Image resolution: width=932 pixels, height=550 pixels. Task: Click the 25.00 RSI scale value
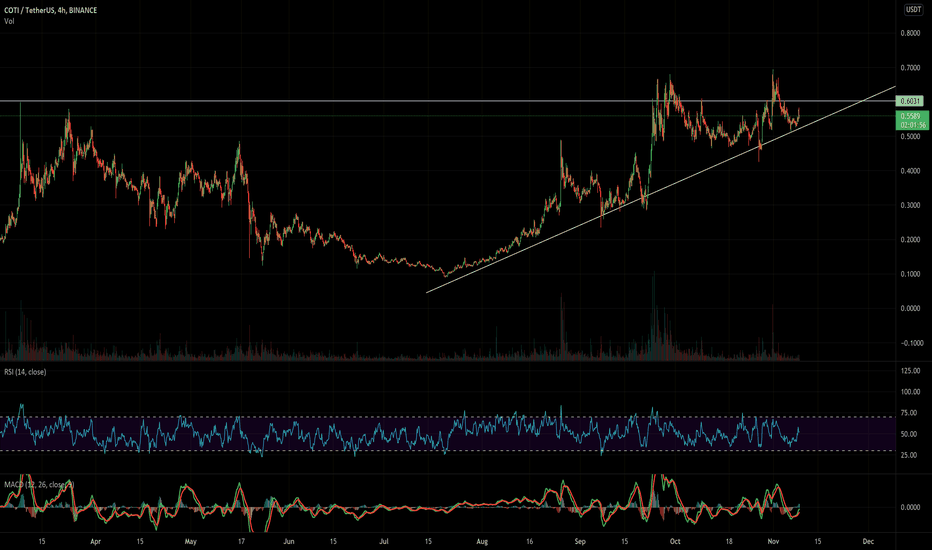click(910, 455)
